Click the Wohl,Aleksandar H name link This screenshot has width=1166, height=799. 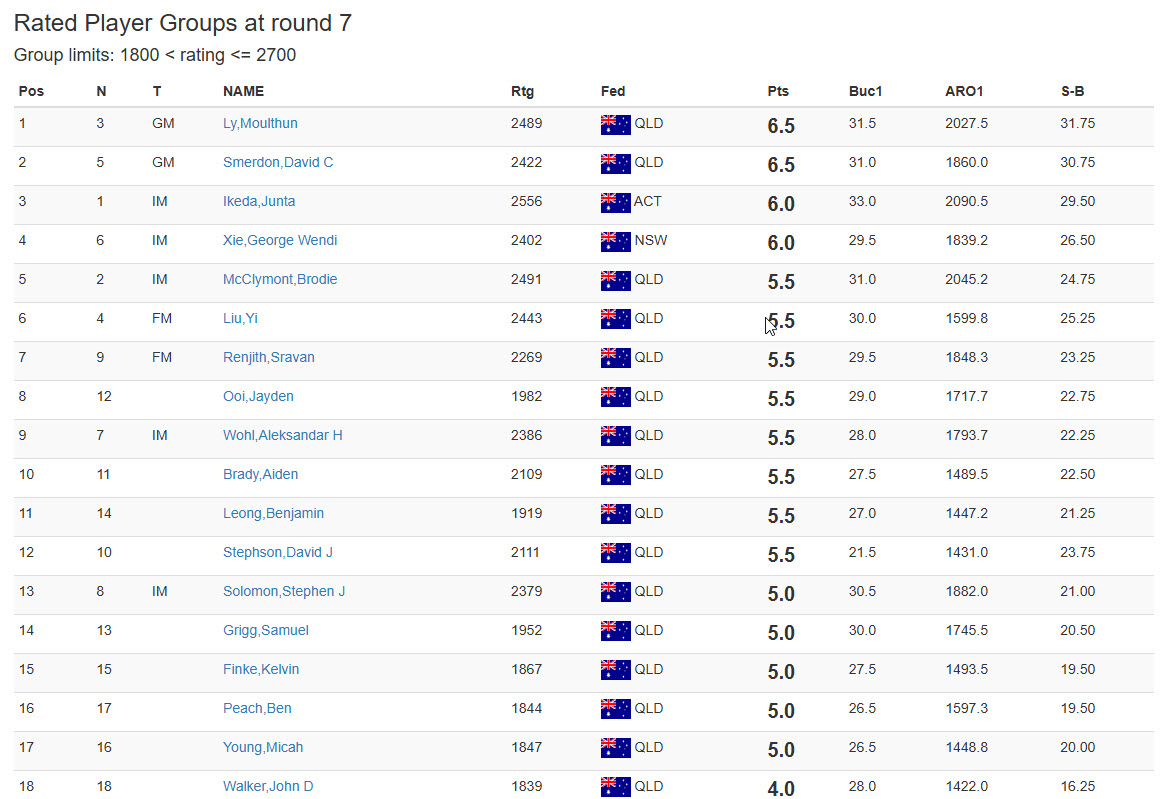283,436
